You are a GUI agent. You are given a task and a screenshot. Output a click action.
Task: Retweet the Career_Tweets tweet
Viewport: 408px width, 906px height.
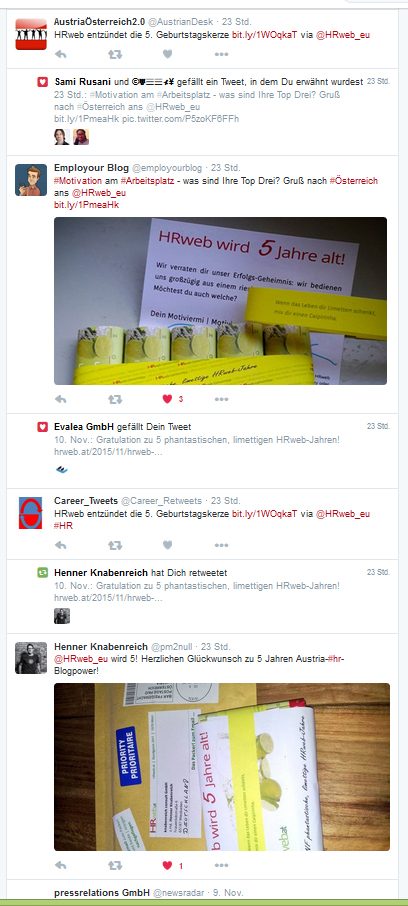coord(115,545)
